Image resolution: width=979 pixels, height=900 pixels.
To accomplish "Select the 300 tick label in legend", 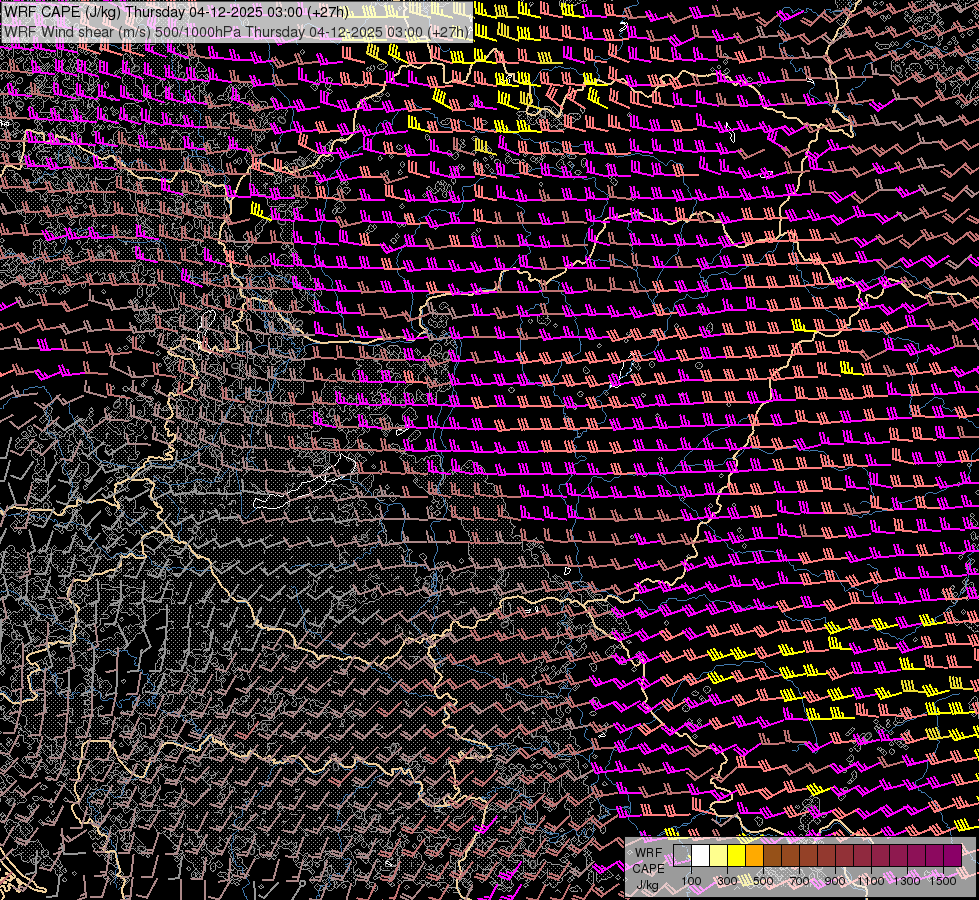I will (727, 881).
